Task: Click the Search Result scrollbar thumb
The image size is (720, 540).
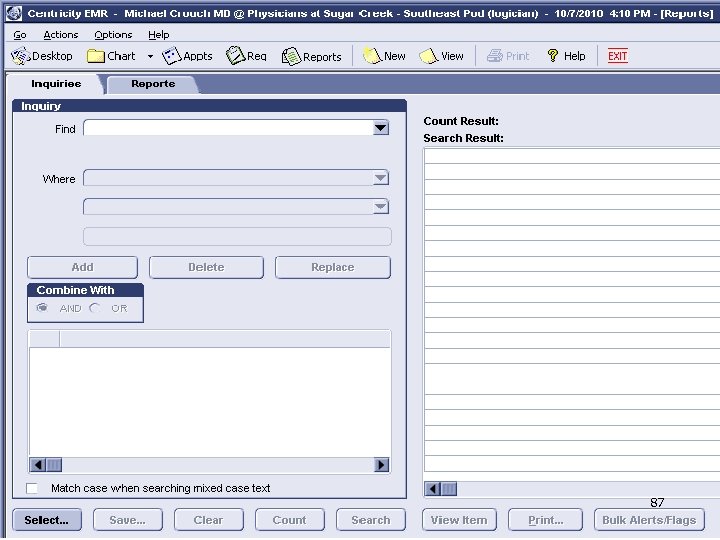Action: (x=449, y=489)
